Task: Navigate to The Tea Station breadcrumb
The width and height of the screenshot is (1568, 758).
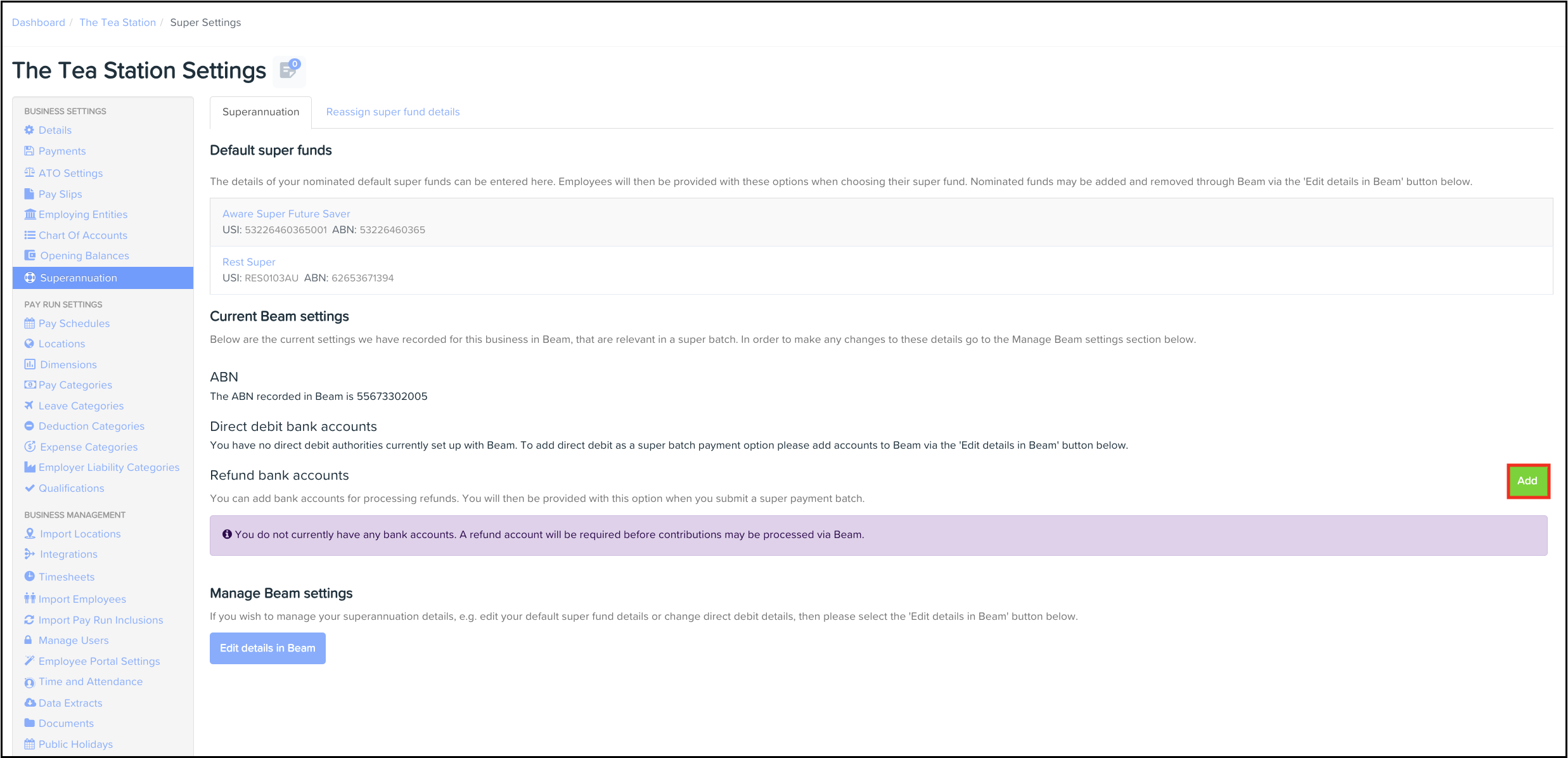Action: (117, 22)
